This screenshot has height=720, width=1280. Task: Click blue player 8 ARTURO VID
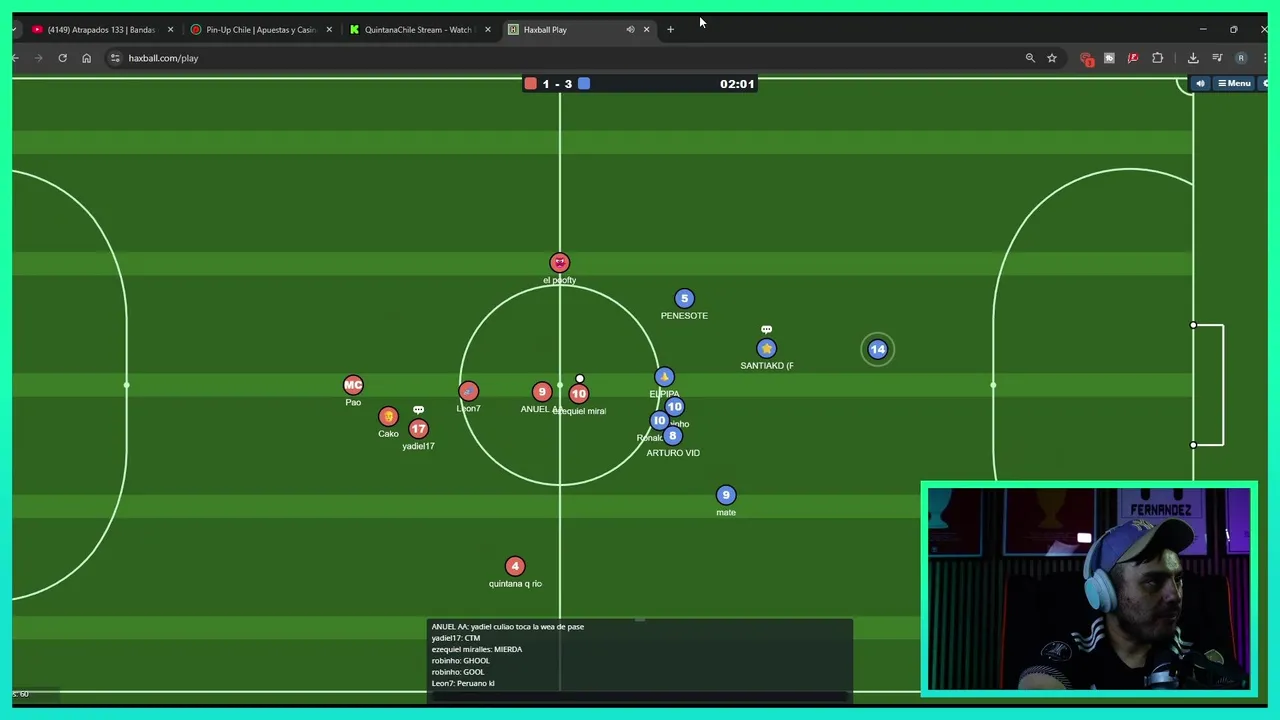(x=672, y=436)
